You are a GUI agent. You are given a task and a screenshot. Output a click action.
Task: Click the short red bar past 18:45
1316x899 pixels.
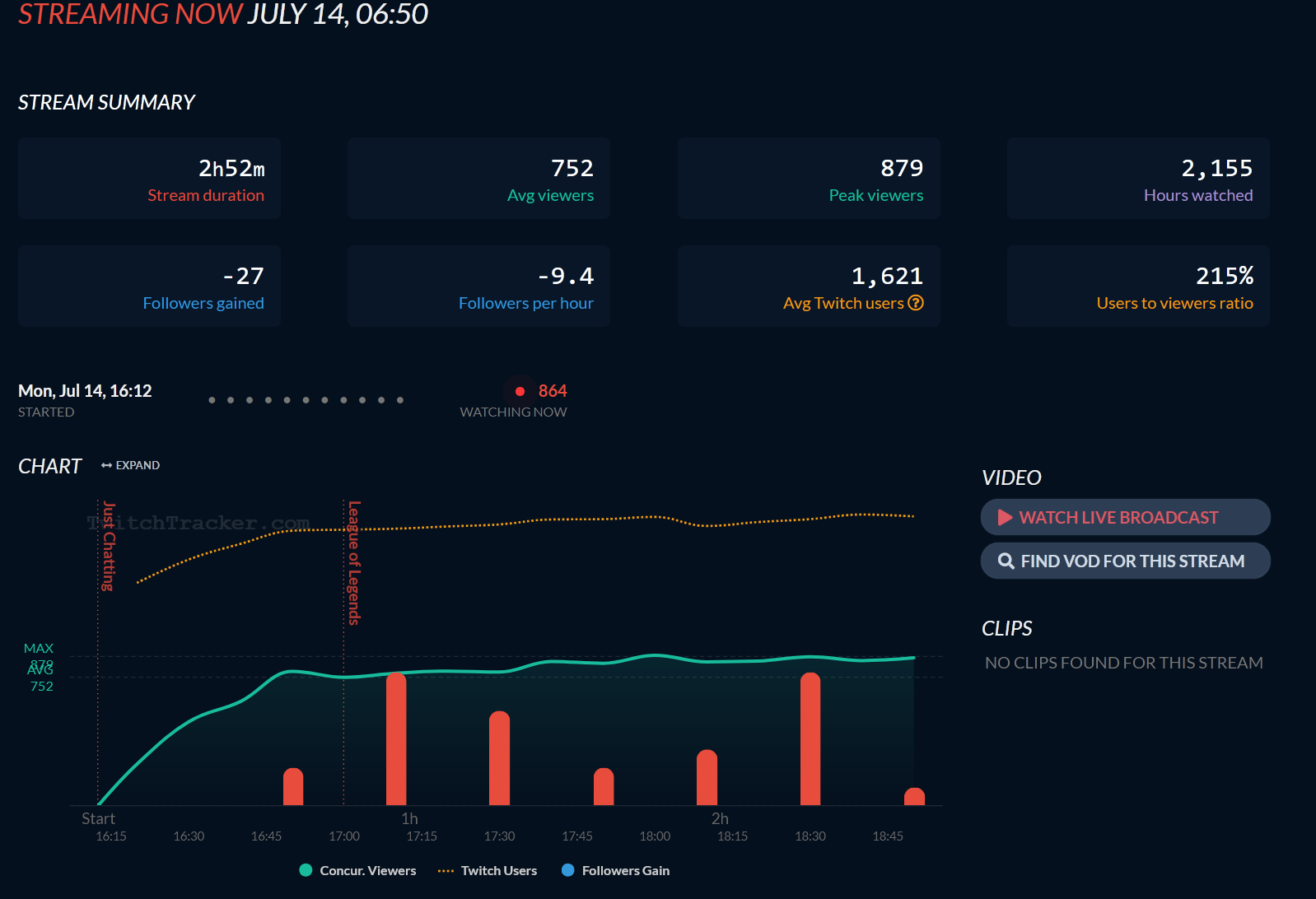click(914, 796)
